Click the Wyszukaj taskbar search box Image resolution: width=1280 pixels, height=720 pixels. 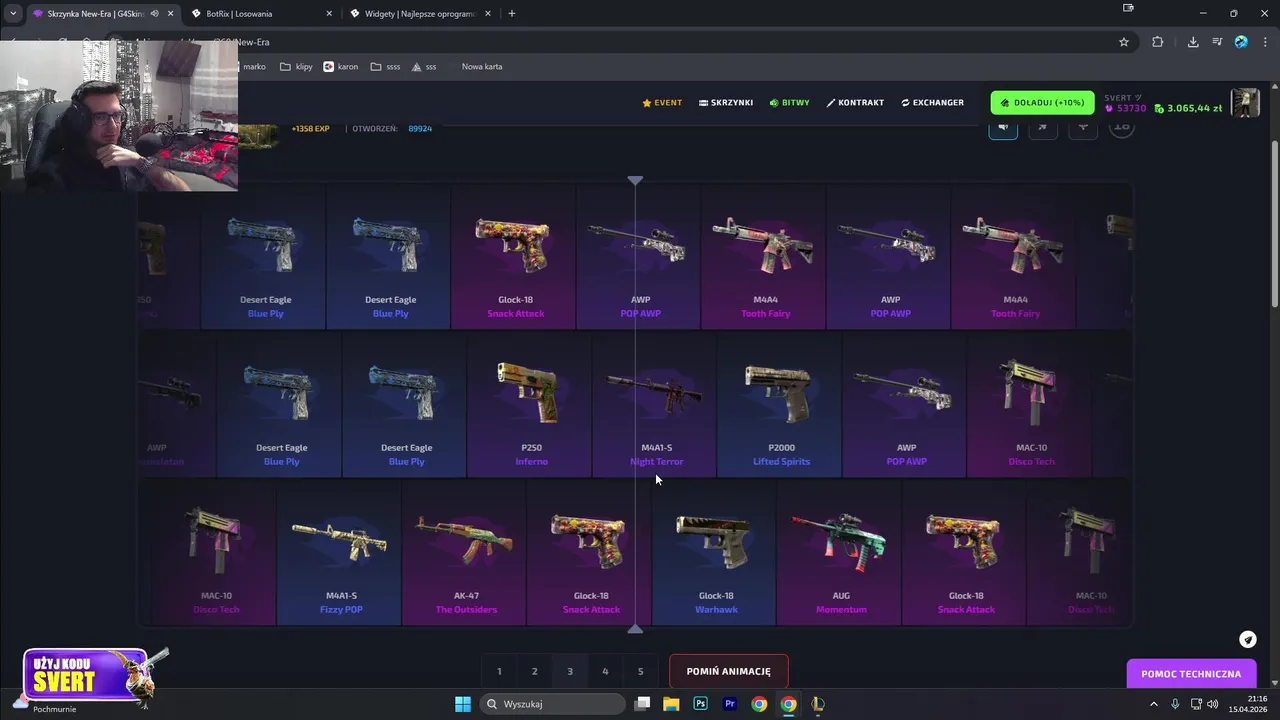552,704
